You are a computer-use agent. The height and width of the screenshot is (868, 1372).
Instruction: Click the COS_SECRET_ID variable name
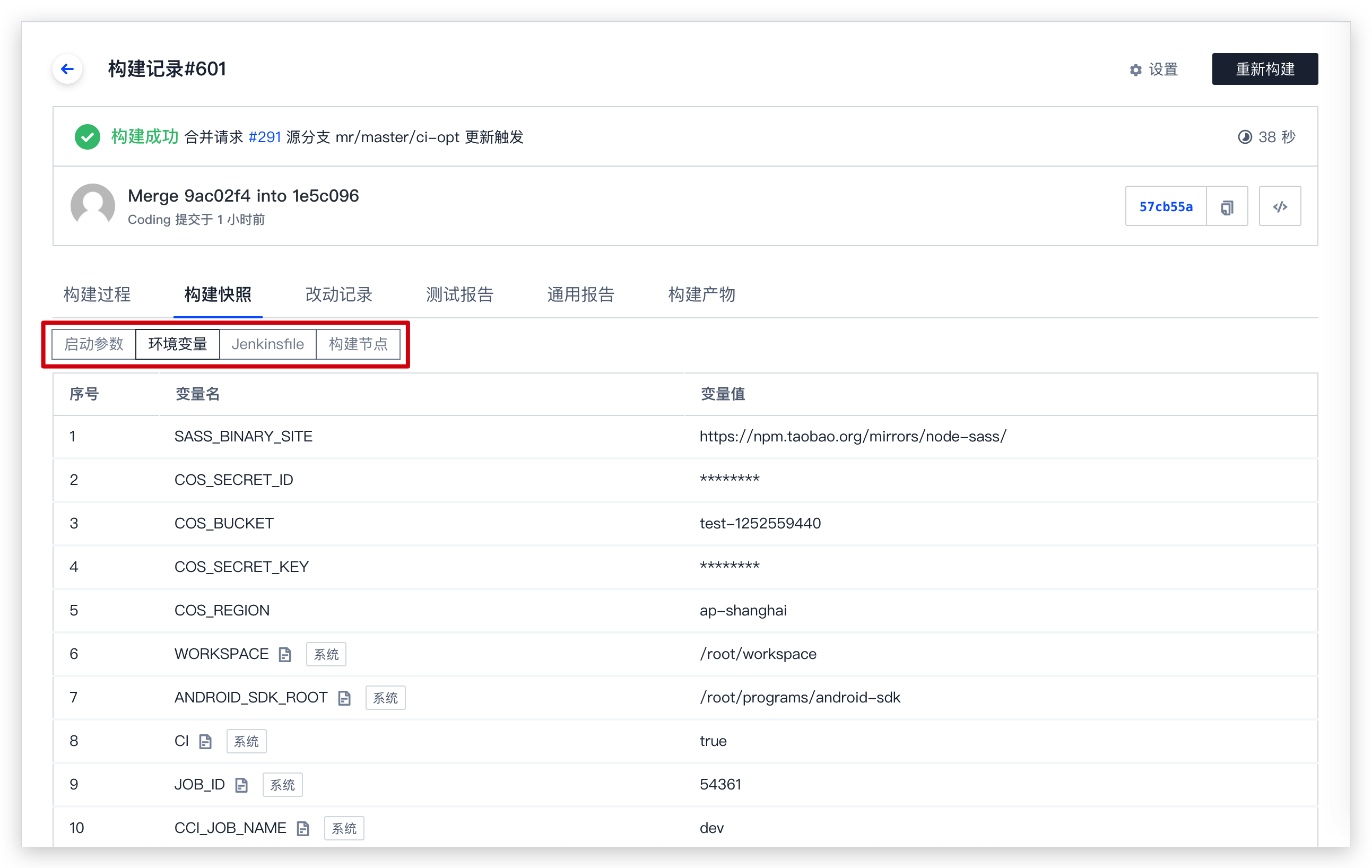[233, 480]
